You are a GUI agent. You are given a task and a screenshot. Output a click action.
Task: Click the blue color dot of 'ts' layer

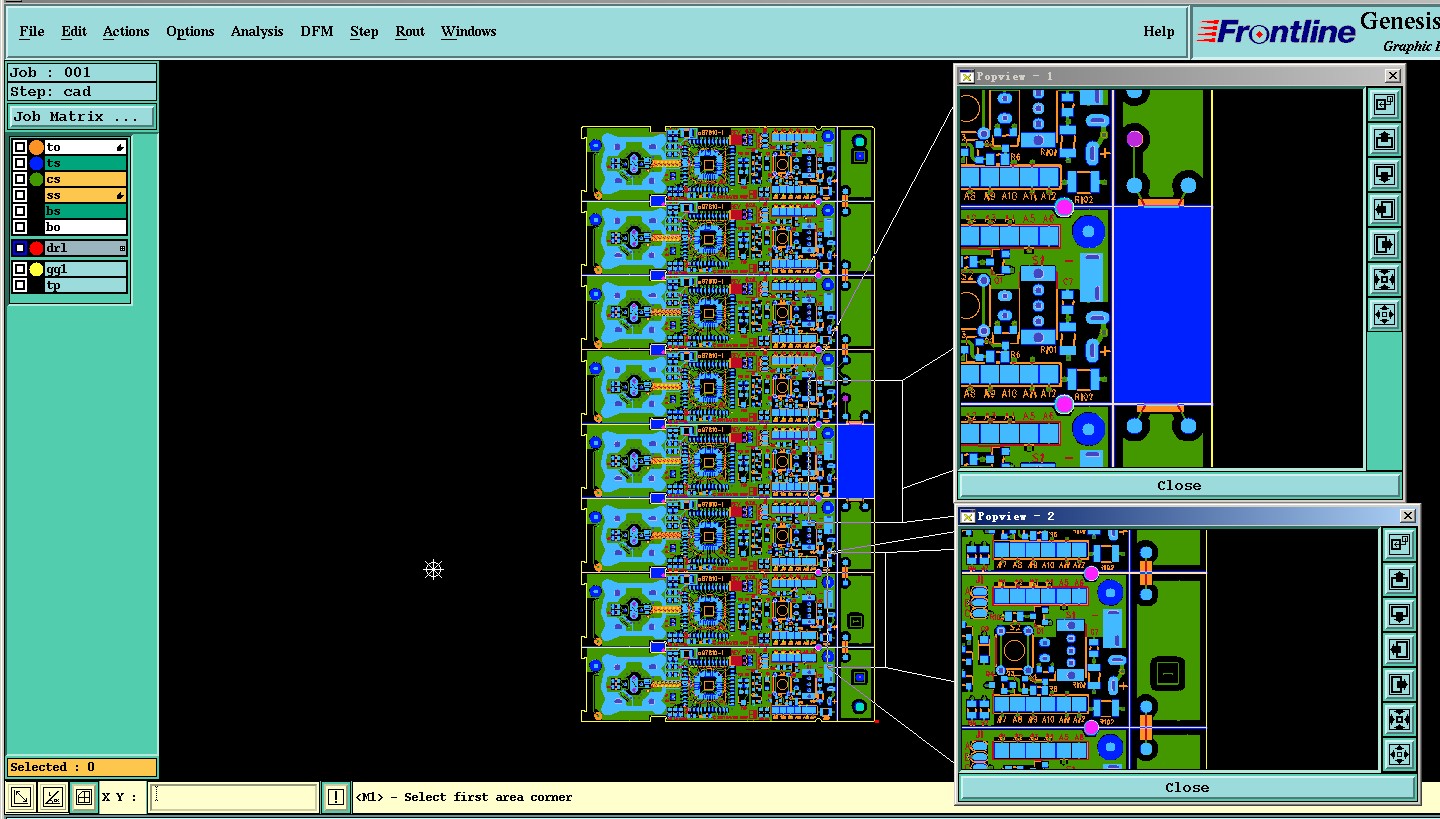pyautogui.click(x=37, y=163)
